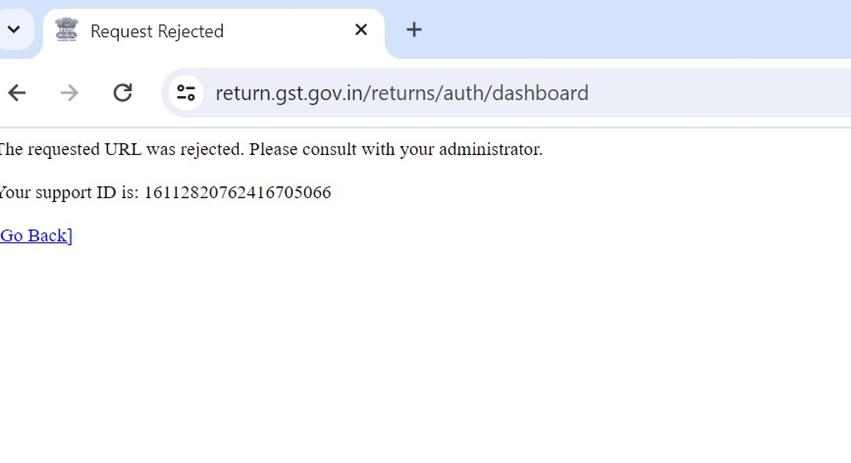Click the support ID number 16112820762416705066
Image resolution: width=851 pixels, height=463 pixels.
pyautogui.click(x=237, y=192)
